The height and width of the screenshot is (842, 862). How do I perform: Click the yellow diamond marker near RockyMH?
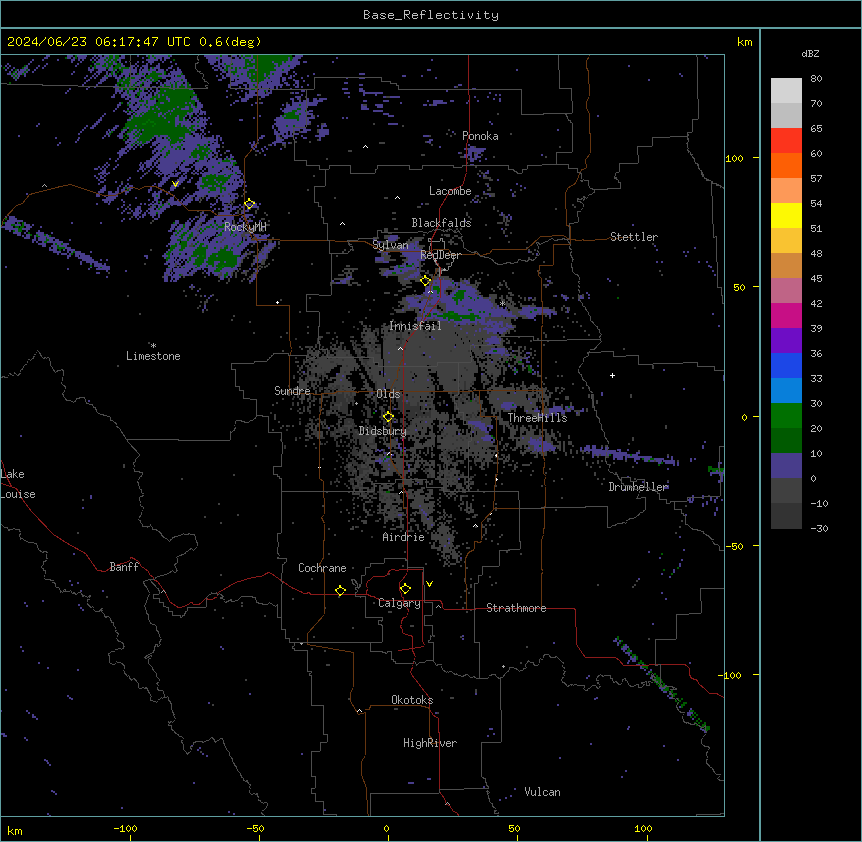pos(250,204)
